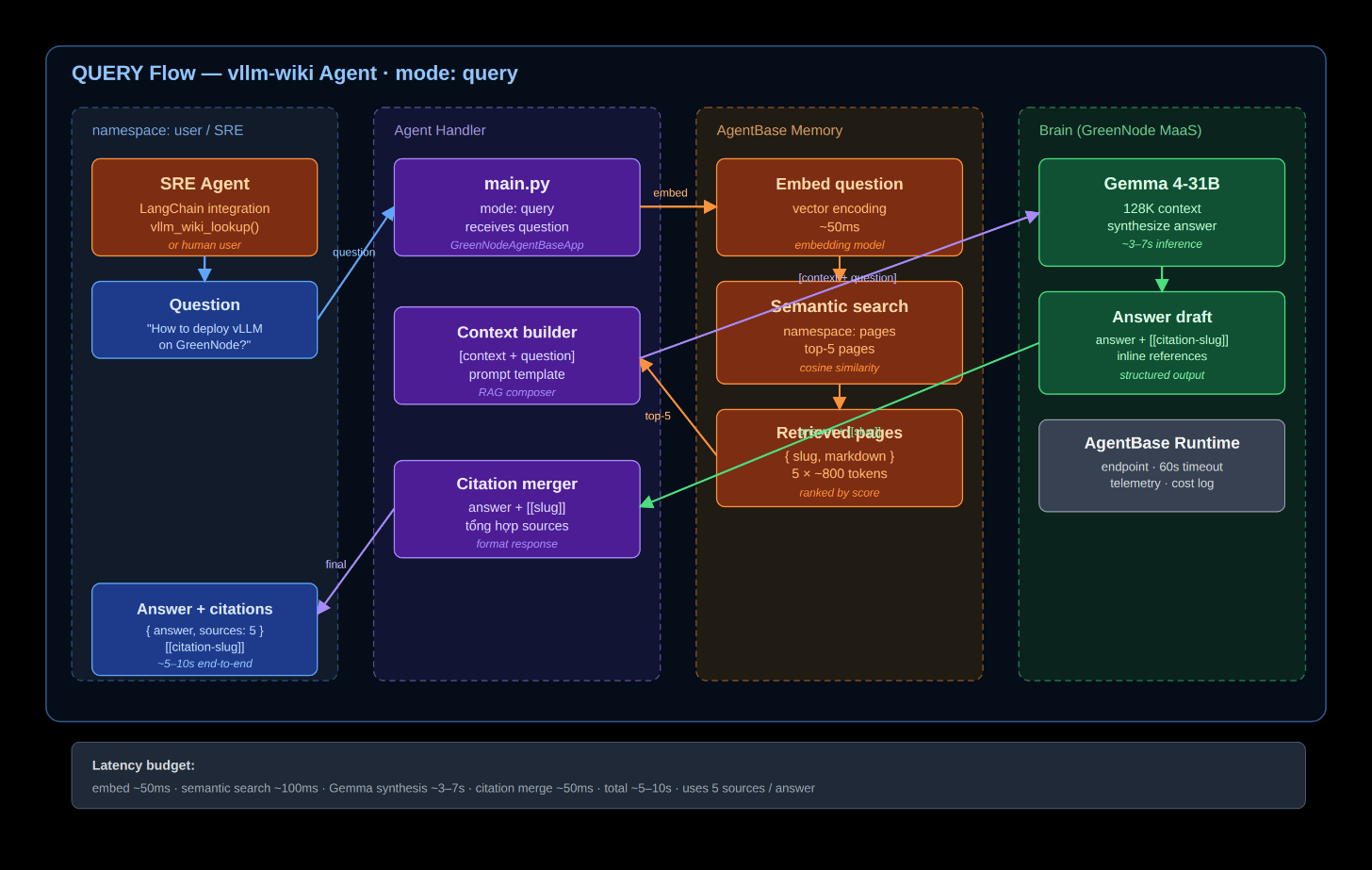Click the Embed question node
Screen dimensions: 1372x870
[x=840, y=207]
